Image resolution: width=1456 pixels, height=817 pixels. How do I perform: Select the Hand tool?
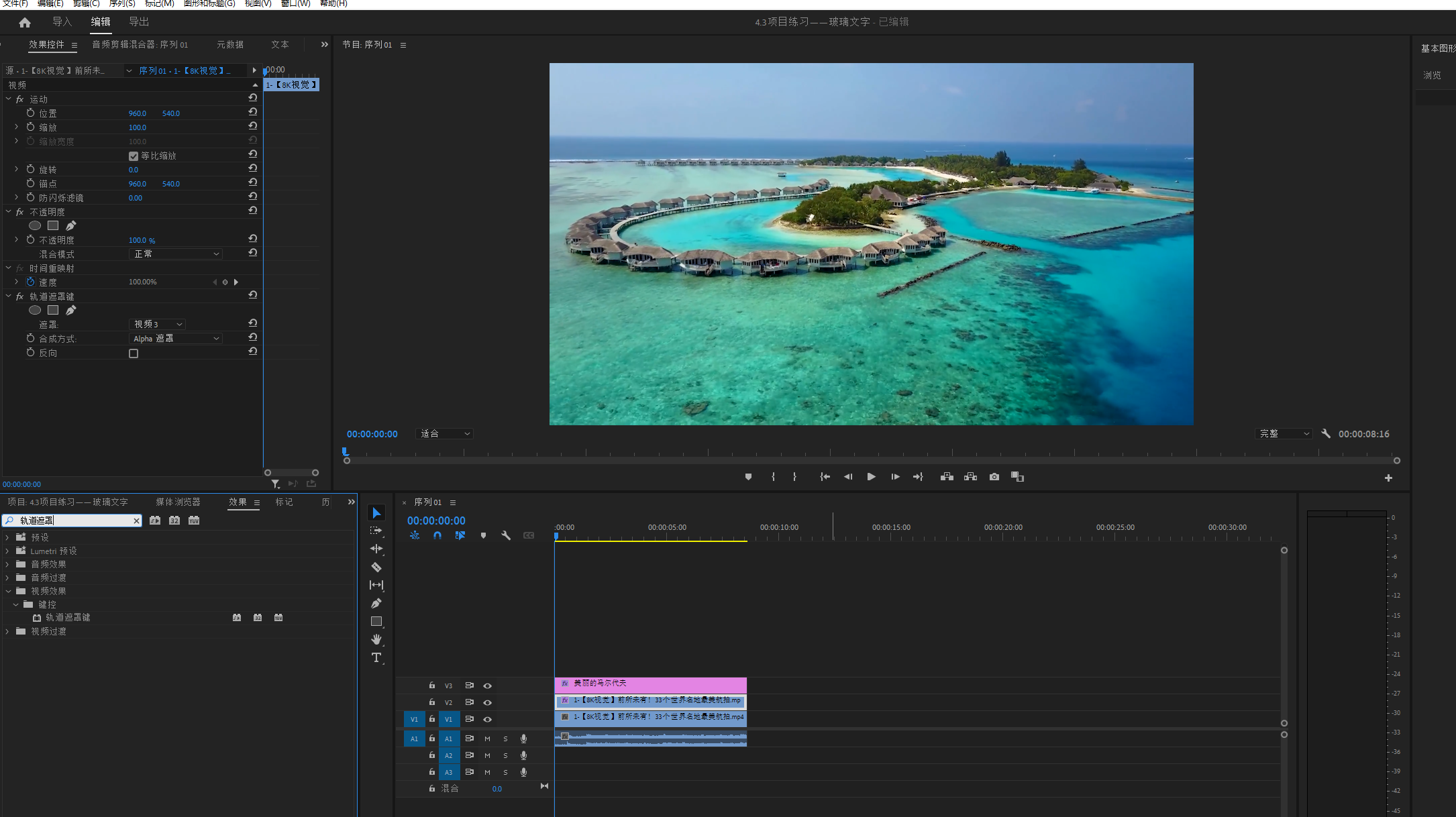click(376, 639)
